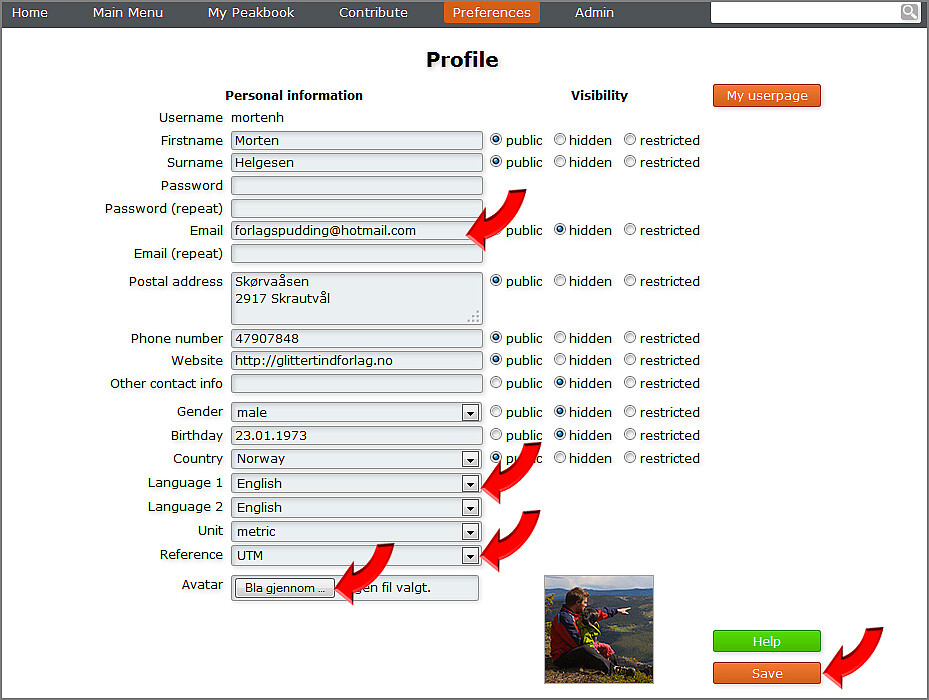Screen dimensions: 929x700
Task: Select public visibility for Gender
Action: coord(496,412)
